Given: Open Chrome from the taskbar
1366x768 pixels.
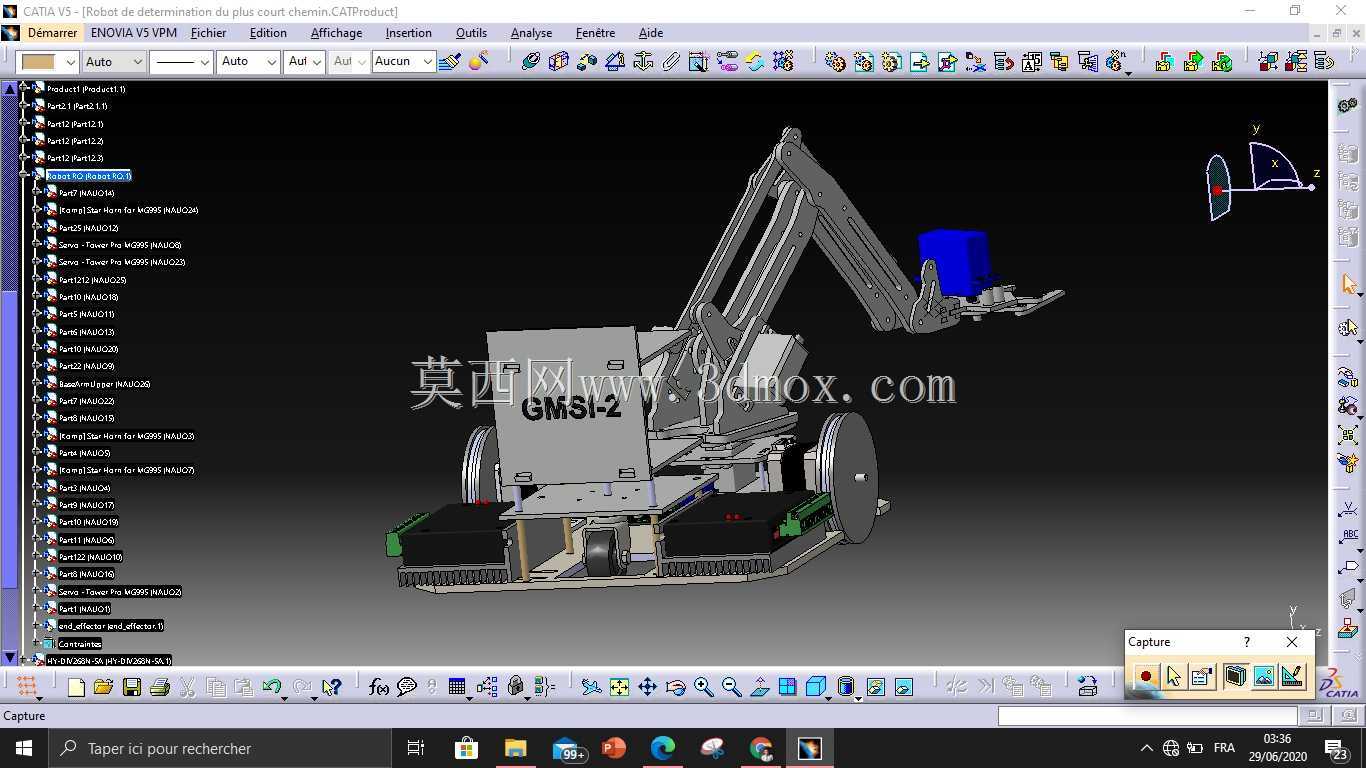Looking at the screenshot, I should click(761, 748).
